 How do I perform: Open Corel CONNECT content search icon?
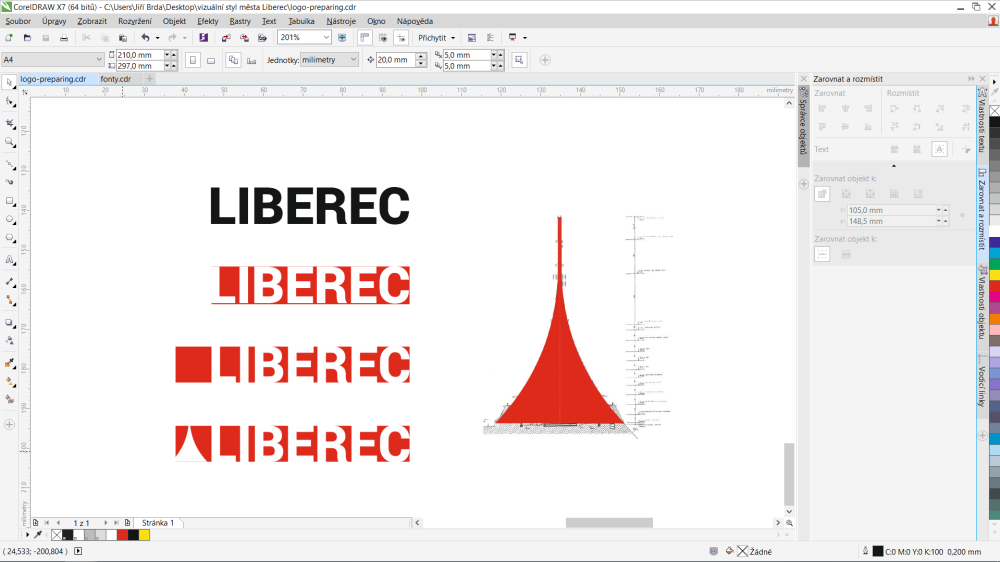(203, 38)
